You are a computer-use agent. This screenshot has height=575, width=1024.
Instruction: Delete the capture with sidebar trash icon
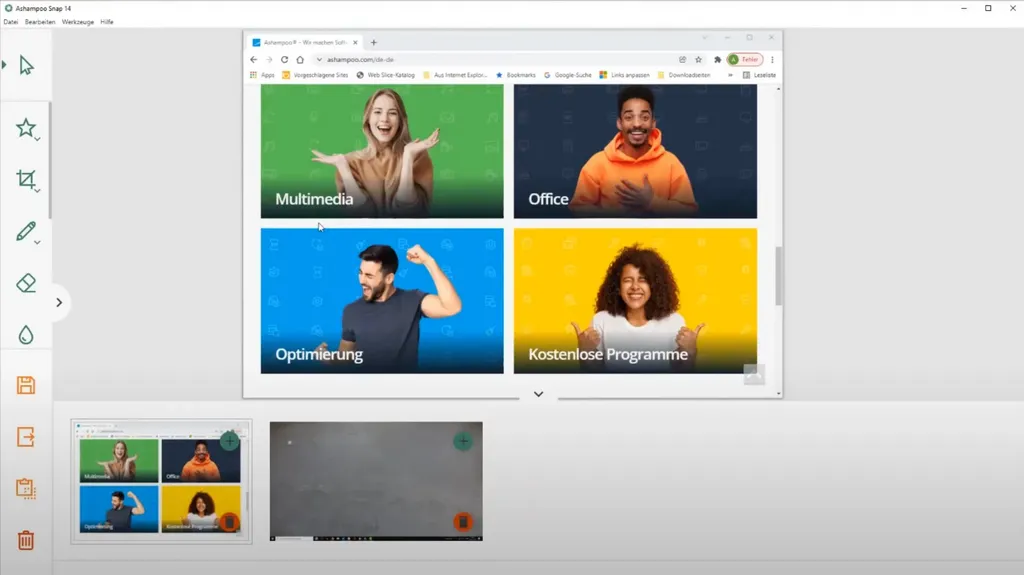26,540
